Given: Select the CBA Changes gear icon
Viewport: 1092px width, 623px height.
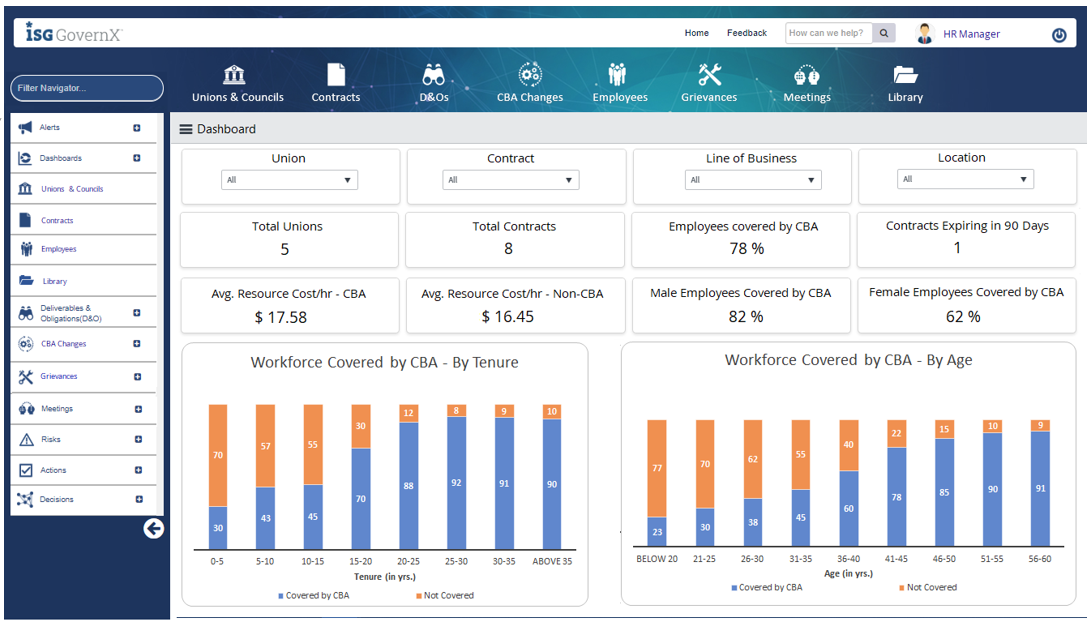Looking at the screenshot, I should pyautogui.click(x=530, y=76).
